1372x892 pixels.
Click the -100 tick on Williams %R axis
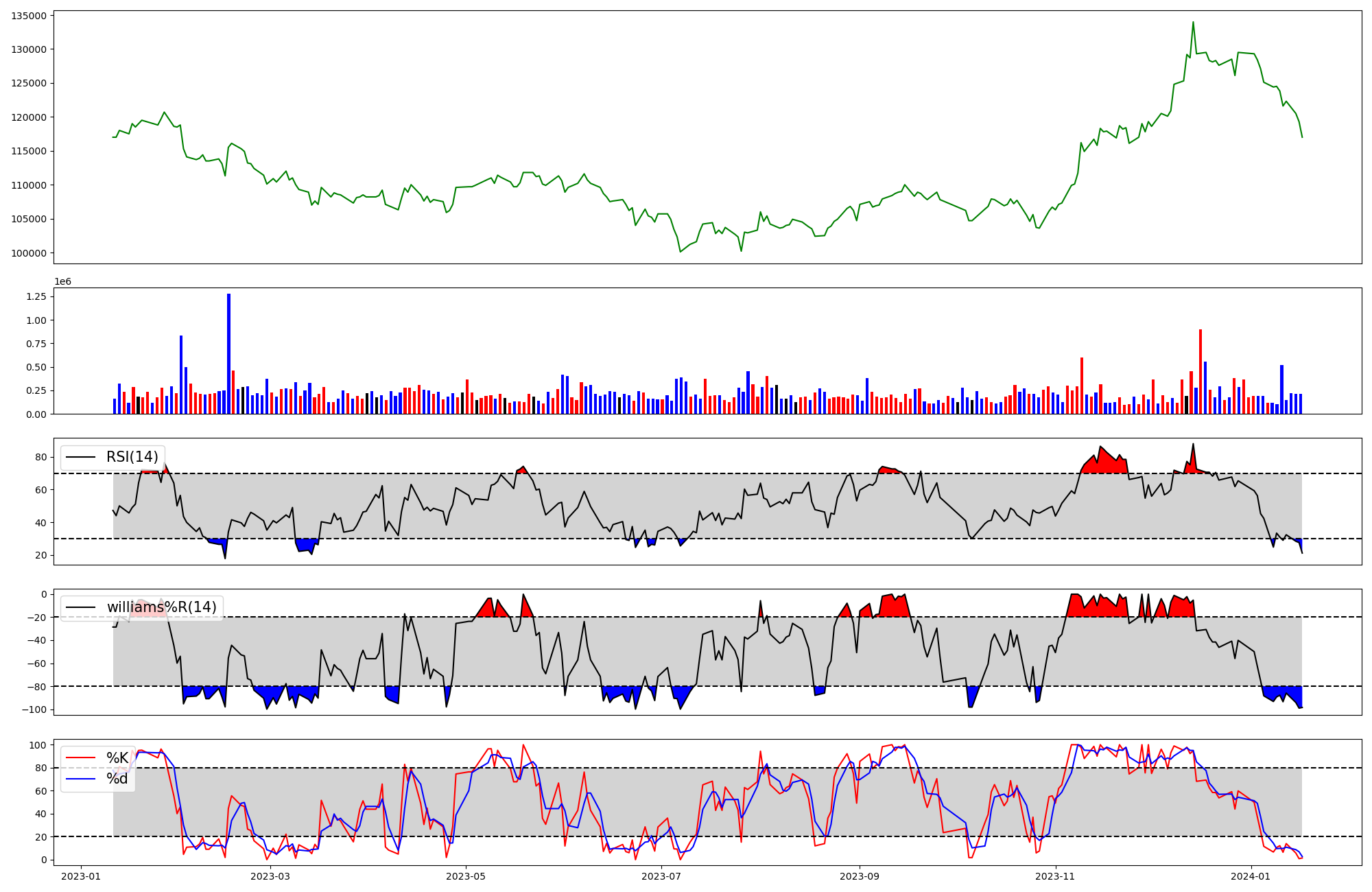pos(33,709)
